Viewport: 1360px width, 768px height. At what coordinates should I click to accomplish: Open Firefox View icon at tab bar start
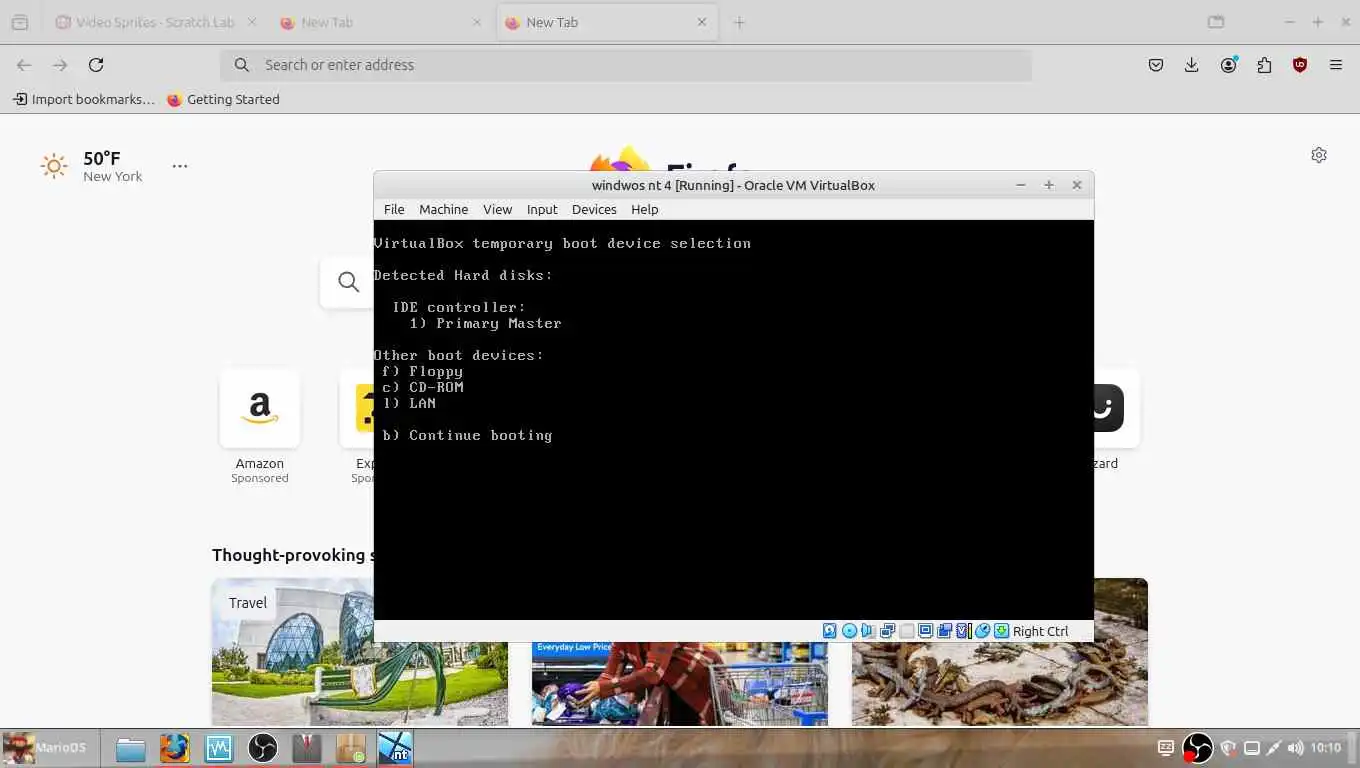tap(20, 22)
